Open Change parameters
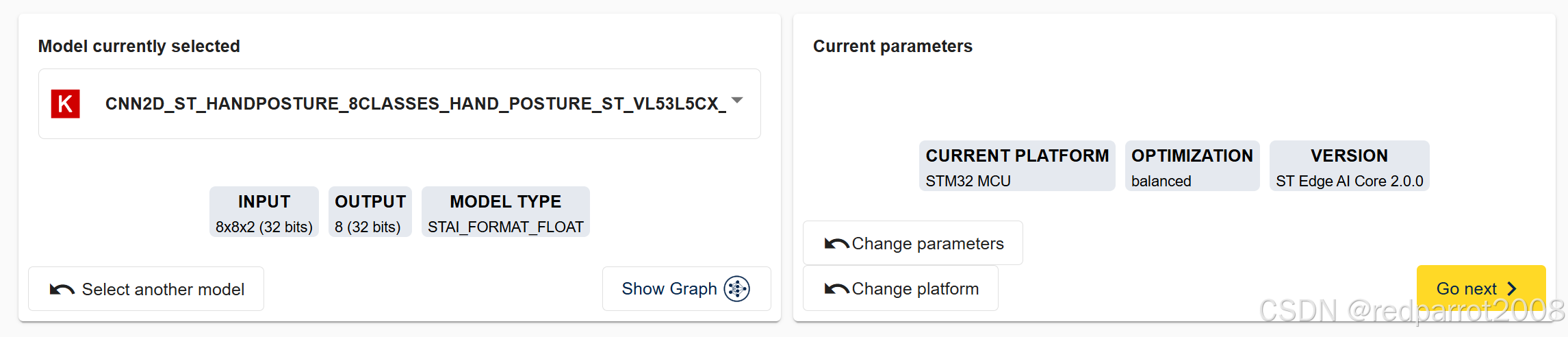The height and width of the screenshot is (337, 1568). pyautogui.click(x=913, y=243)
